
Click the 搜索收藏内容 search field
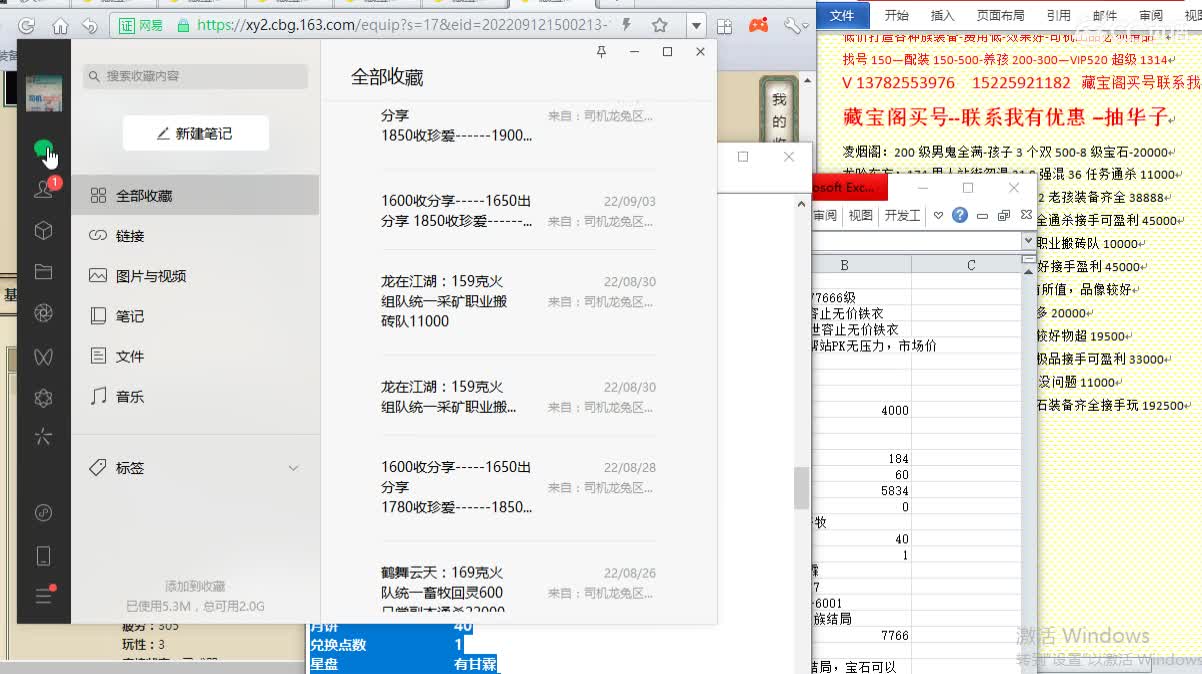click(x=195, y=76)
